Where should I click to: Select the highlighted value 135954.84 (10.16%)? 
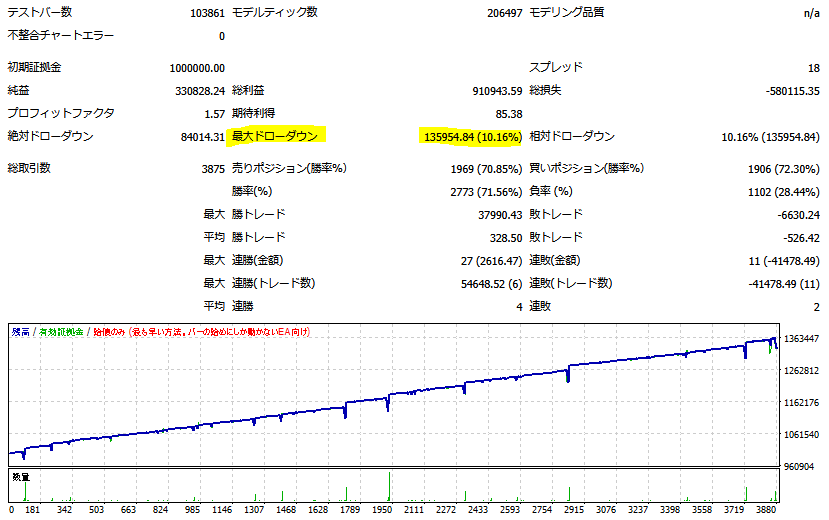click(x=471, y=137)
